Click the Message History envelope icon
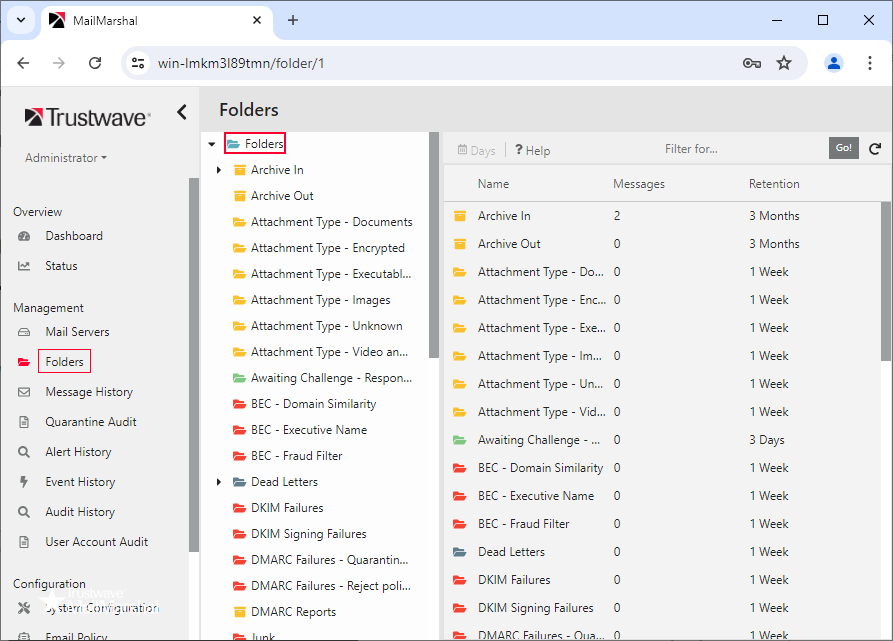Viewport: 893px width, 641px height. coord(24,392)
